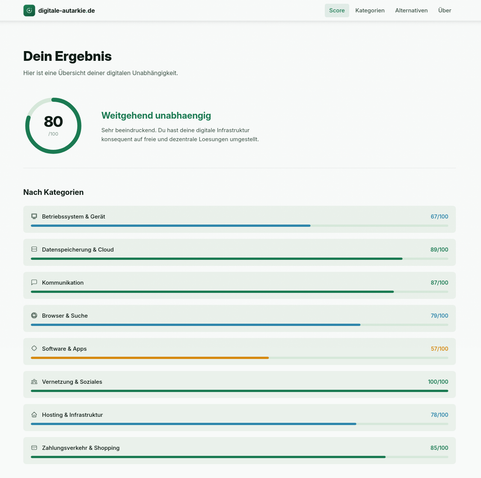Screen dimensions: 481x478
Task: Click the monitor icon beside Betriebssystem & Gerät
Action: click(x=34, y=216)
